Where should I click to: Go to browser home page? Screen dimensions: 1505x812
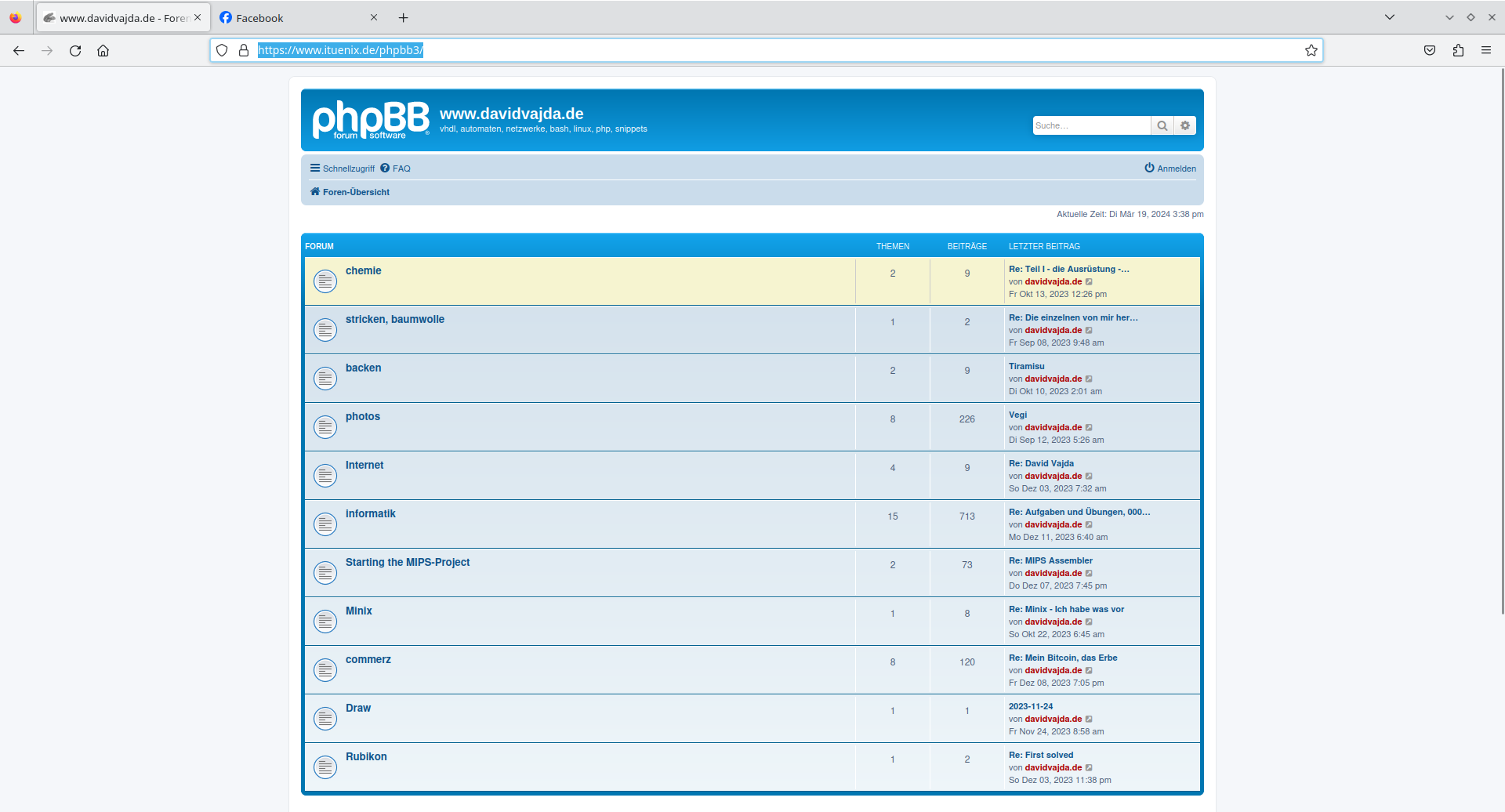pos(103,51)
